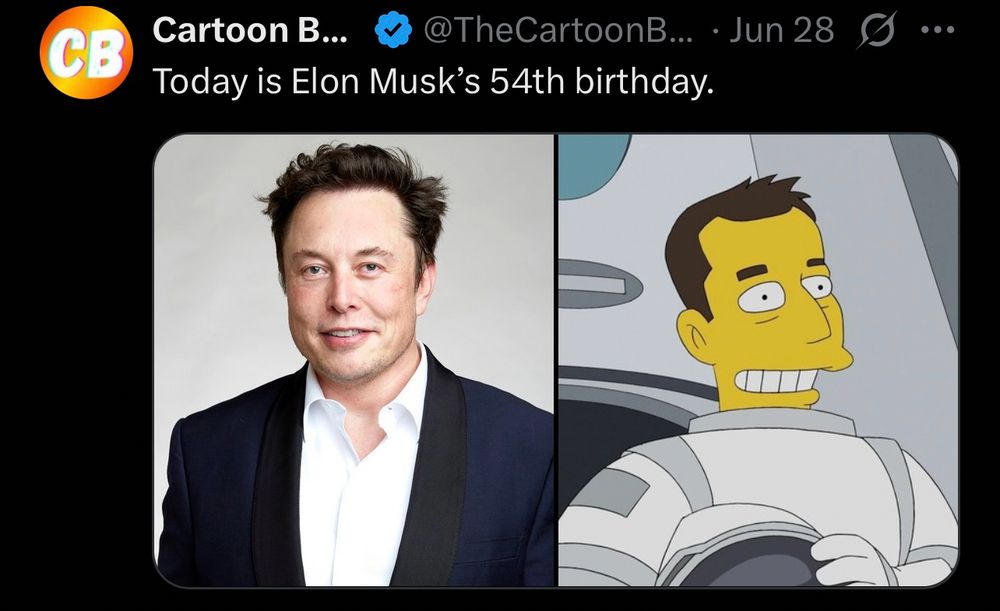This screenshot has height=611, width=1000.
Task: Open the @TheCartoonB... handle link
Action: click(557, 30)
